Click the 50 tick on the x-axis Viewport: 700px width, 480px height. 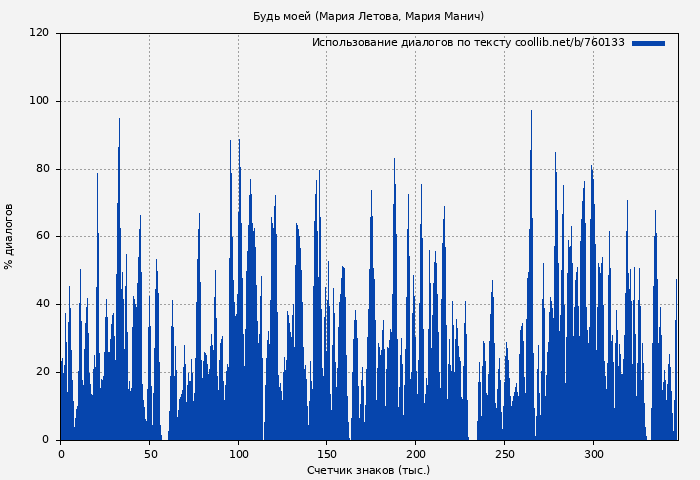[150, 454]
